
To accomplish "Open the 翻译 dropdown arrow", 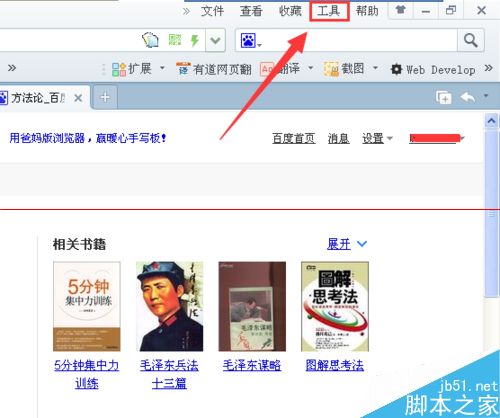I will click(310, 68).
